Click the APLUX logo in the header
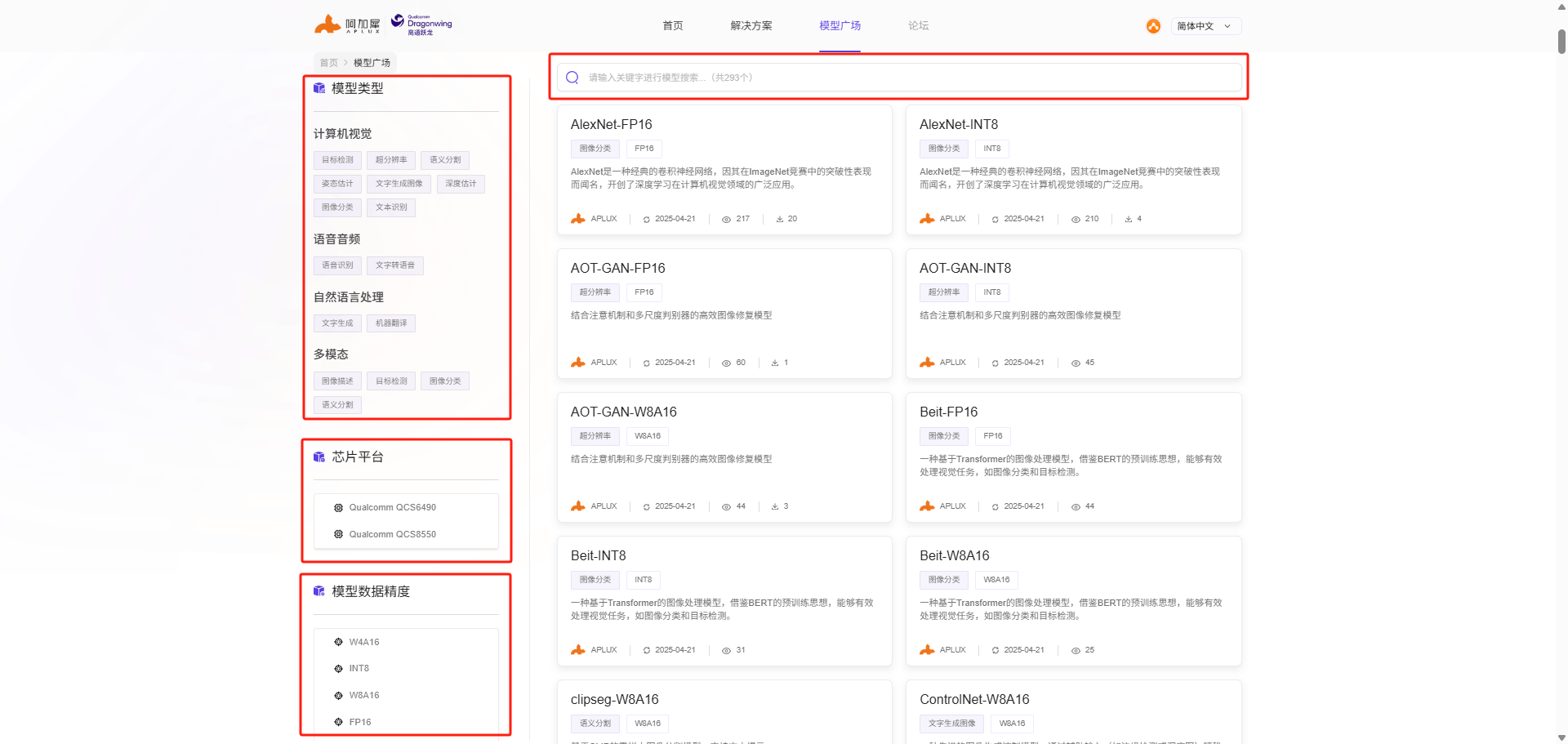 pyautogui.click(x=347, y=25)
